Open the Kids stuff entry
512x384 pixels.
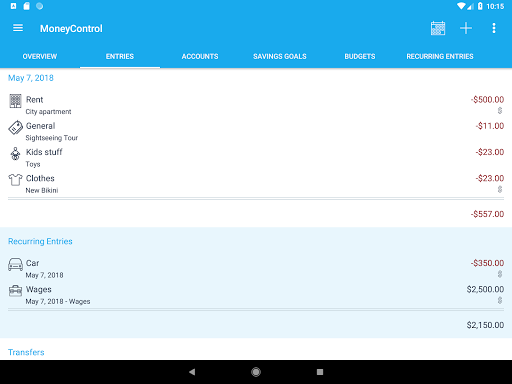pyautogui.click(x=256, y=158)
